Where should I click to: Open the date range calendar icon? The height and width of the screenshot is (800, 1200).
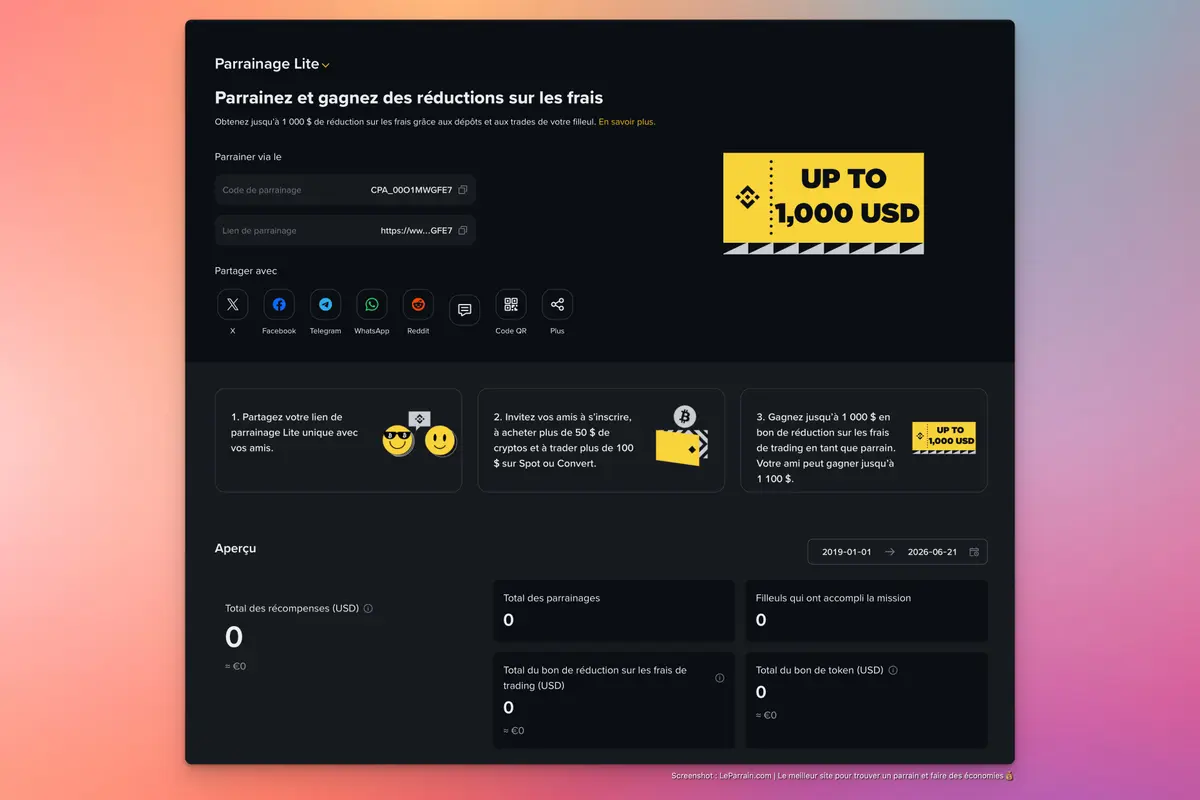click(974, 552)
